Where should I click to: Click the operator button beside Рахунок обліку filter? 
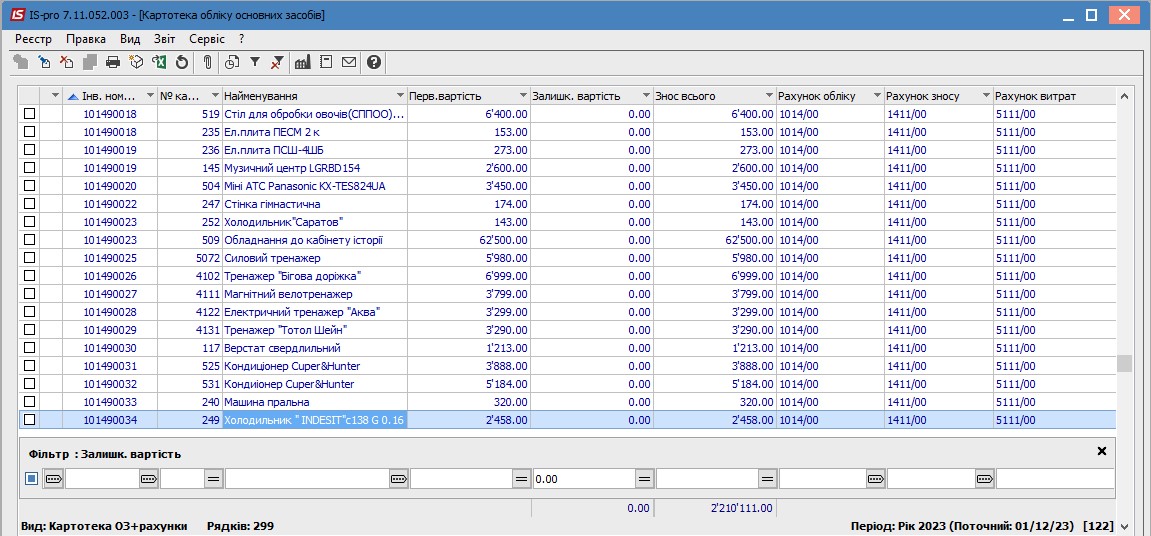point(875,479)
